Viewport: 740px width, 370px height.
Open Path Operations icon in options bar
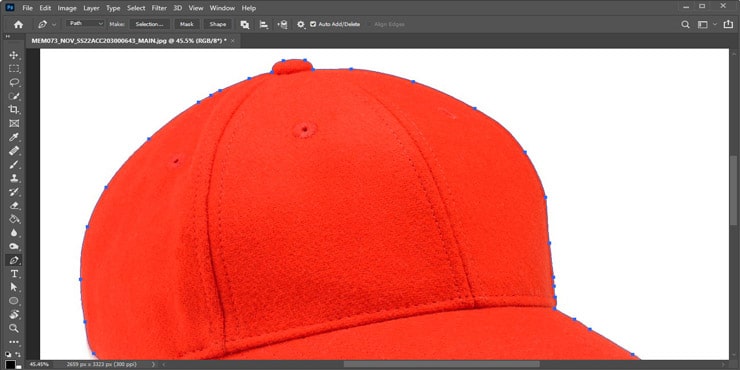pos(244,25)
